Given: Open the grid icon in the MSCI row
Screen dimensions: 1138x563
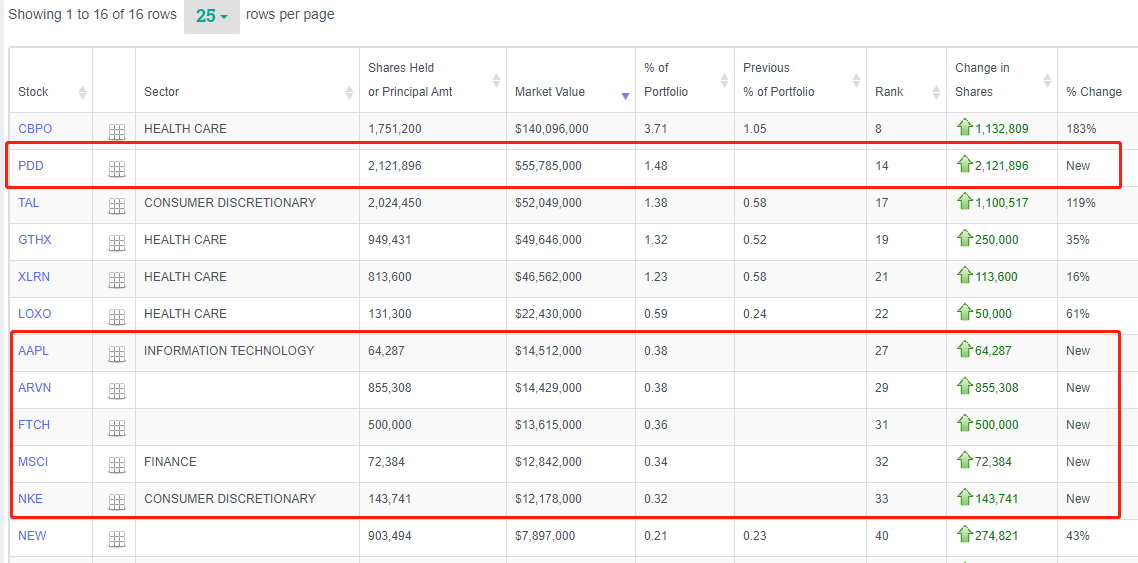Looking at the screenshot, I should [x=117, y=465].
